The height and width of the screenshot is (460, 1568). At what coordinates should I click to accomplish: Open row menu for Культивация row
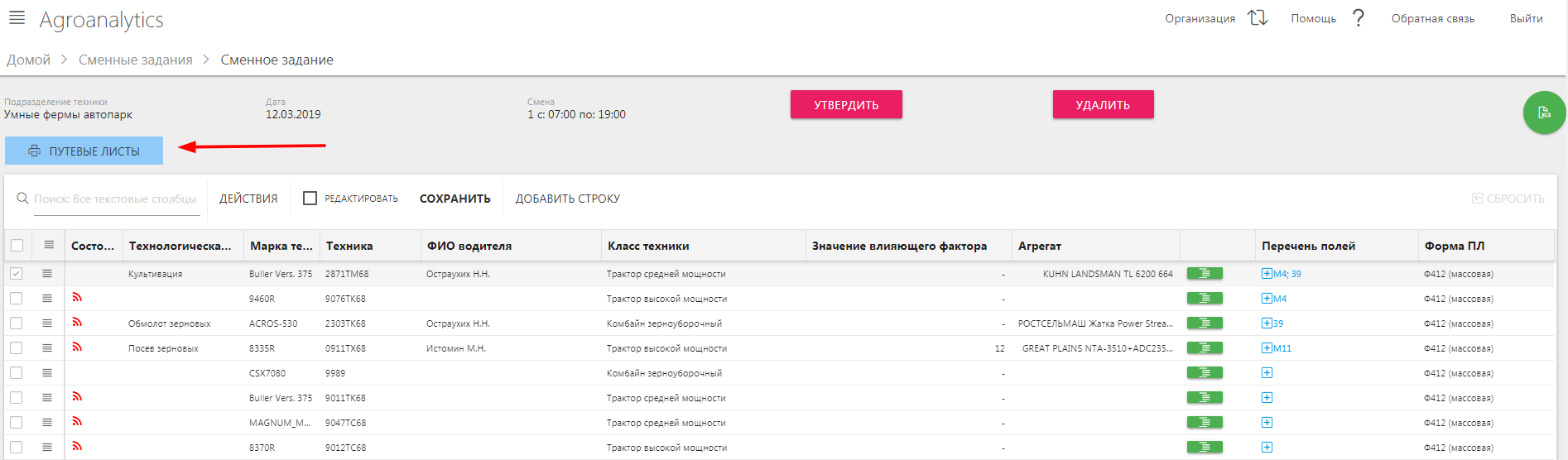point(47,274)
